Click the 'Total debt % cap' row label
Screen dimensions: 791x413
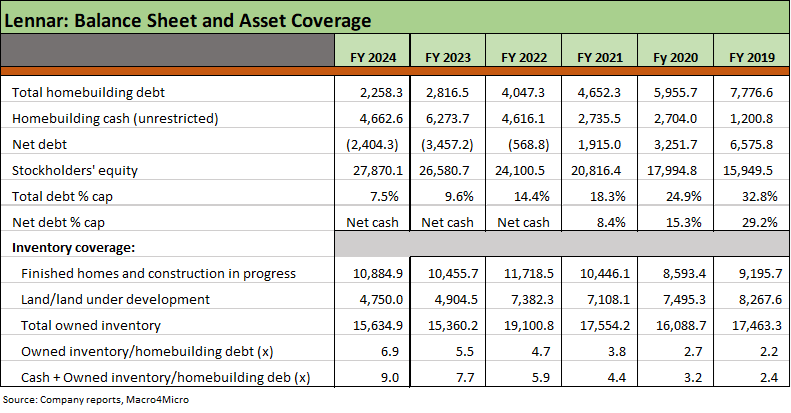62,197
